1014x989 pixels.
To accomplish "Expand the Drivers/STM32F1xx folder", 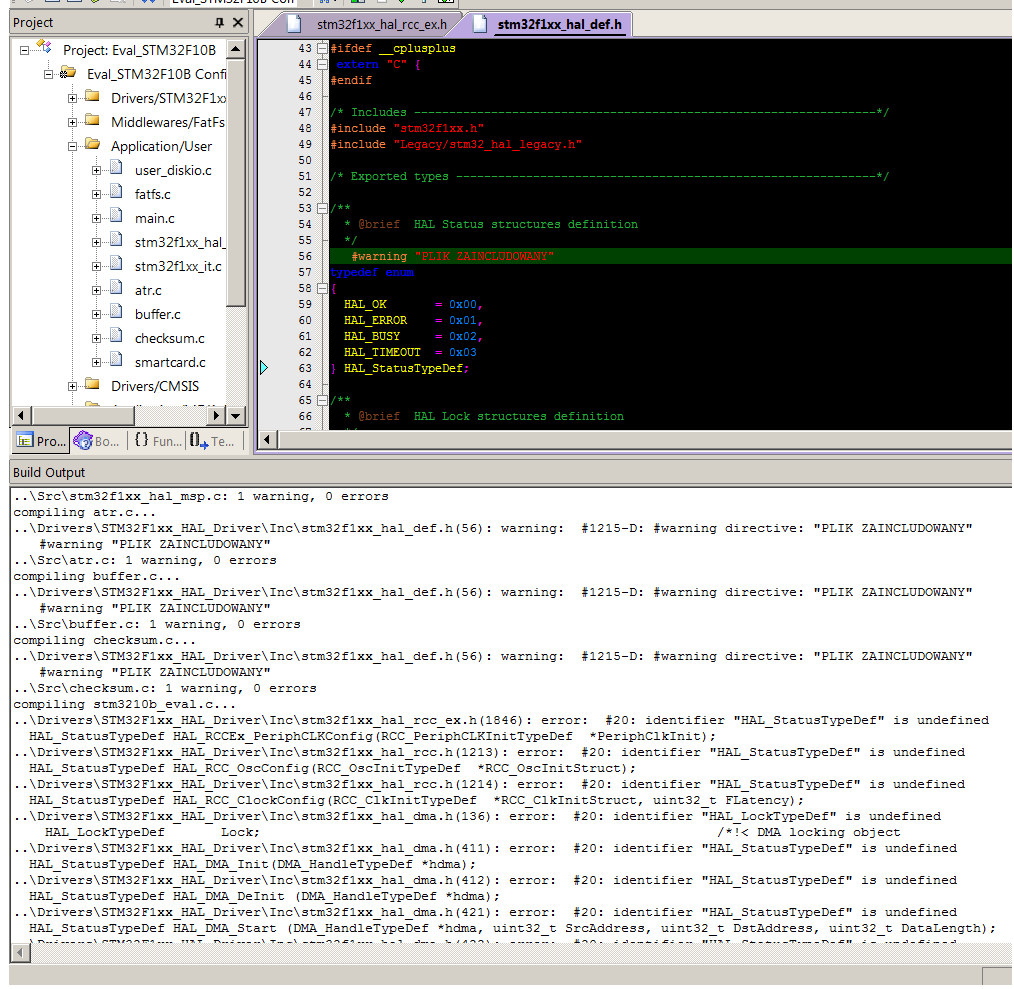I will 72,98.
